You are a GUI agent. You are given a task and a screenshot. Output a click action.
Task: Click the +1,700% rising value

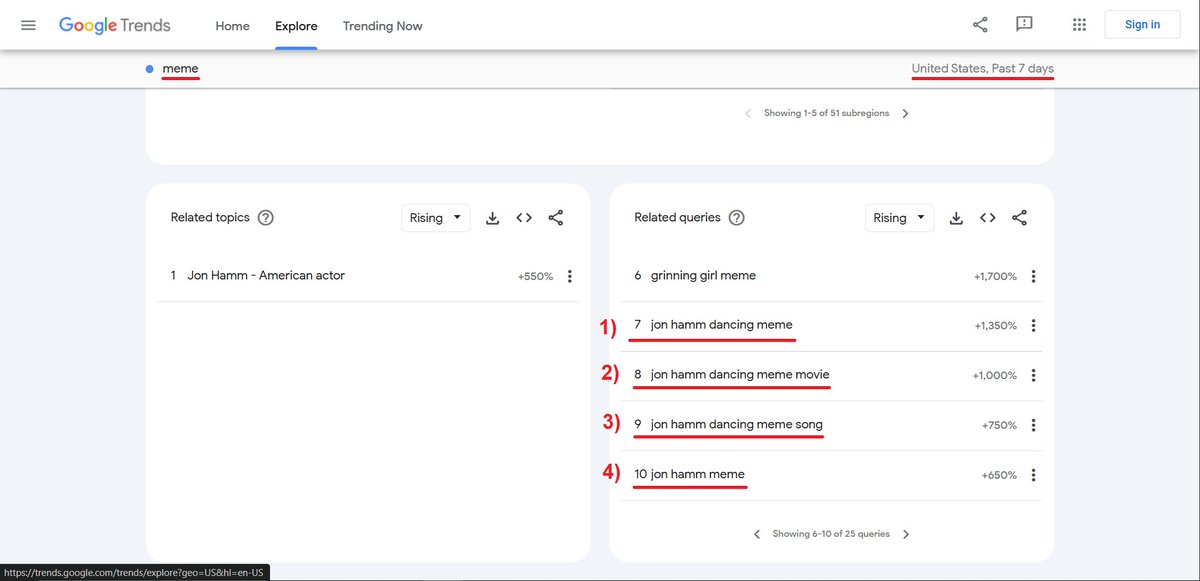pos(995,276)
